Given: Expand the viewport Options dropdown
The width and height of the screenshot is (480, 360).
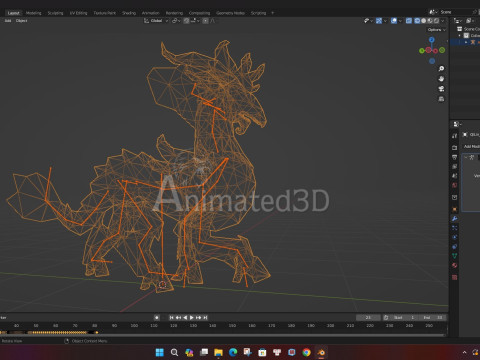Looking at the screenshot, I should coord(436,30).
